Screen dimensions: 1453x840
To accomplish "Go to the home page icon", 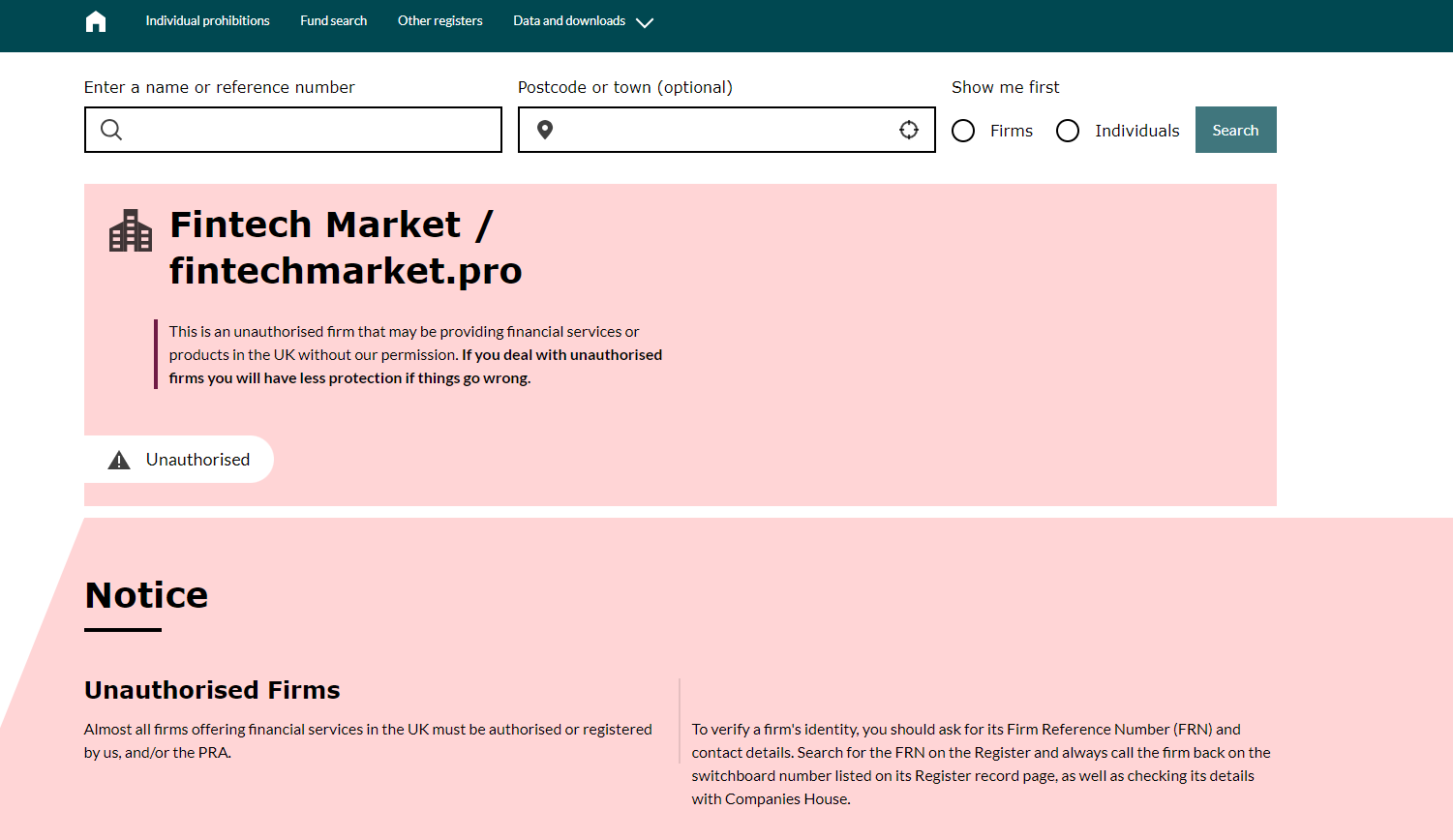I will pyautogui.click(x=96, y=21).
